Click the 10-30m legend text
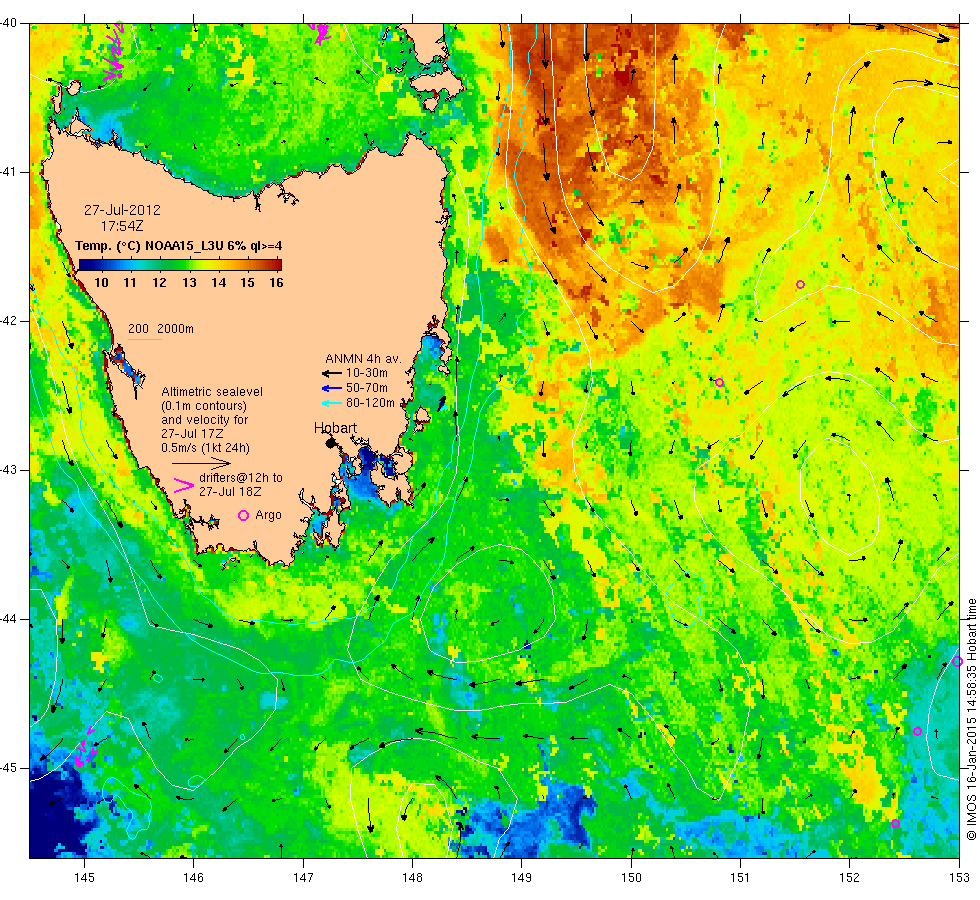Screen dimensions: 980x900 (x=367, y=373)
